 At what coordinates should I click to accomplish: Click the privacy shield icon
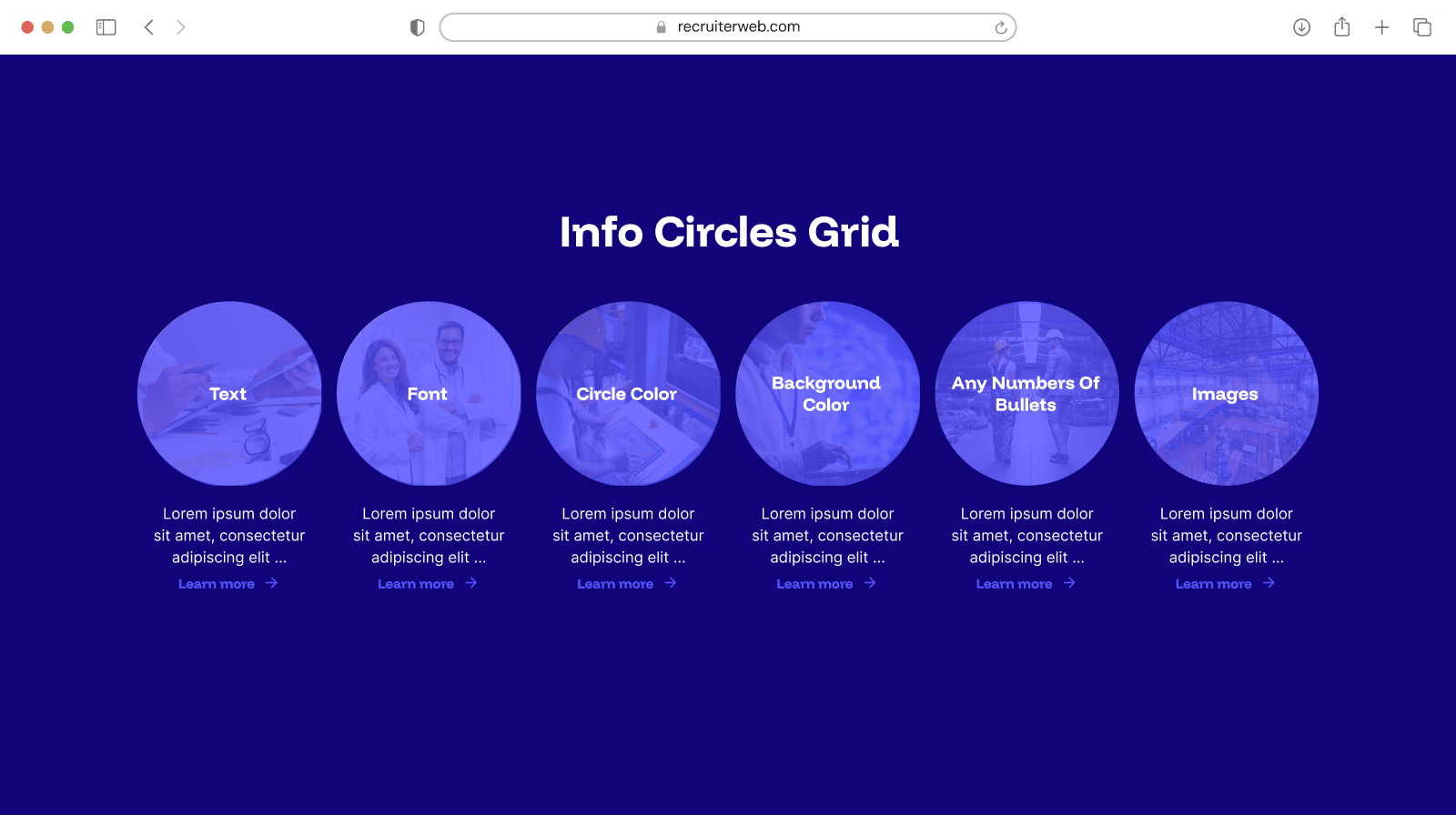point(418,27)
